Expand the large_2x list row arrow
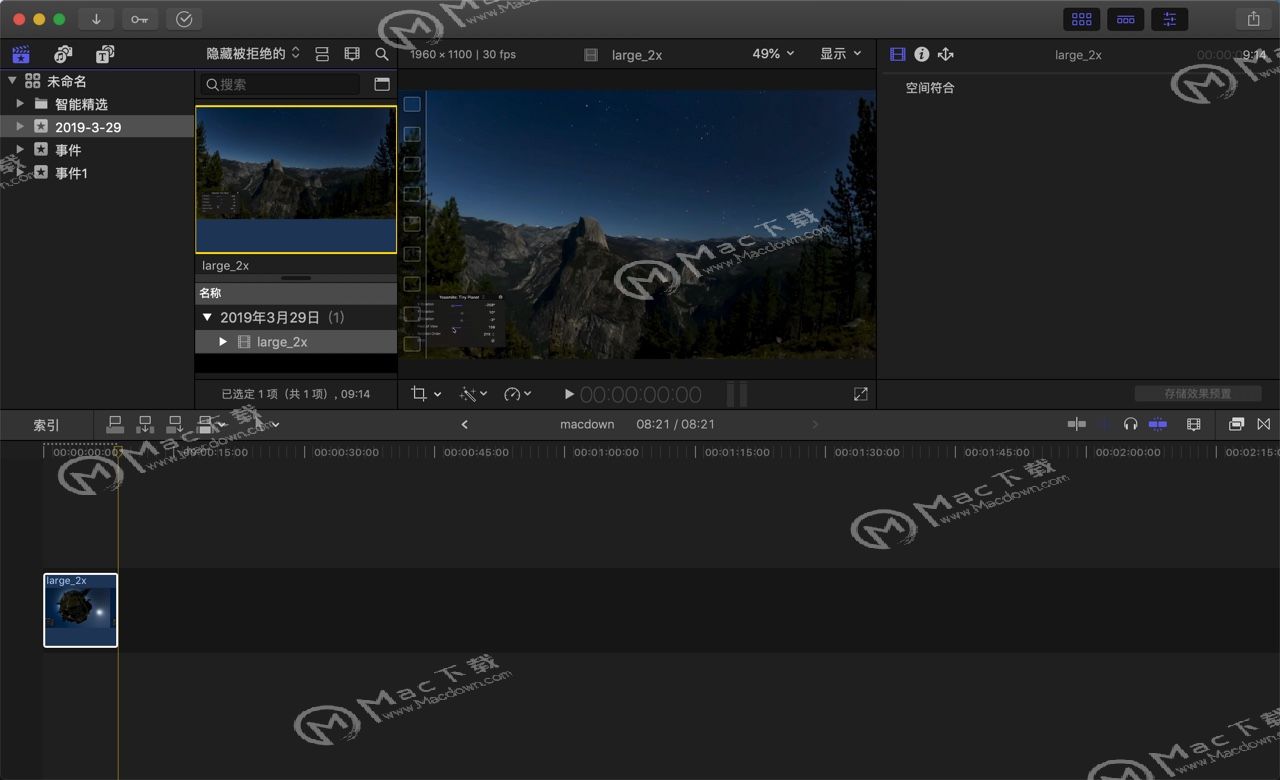1280x780 pixels. click(223, 342)
